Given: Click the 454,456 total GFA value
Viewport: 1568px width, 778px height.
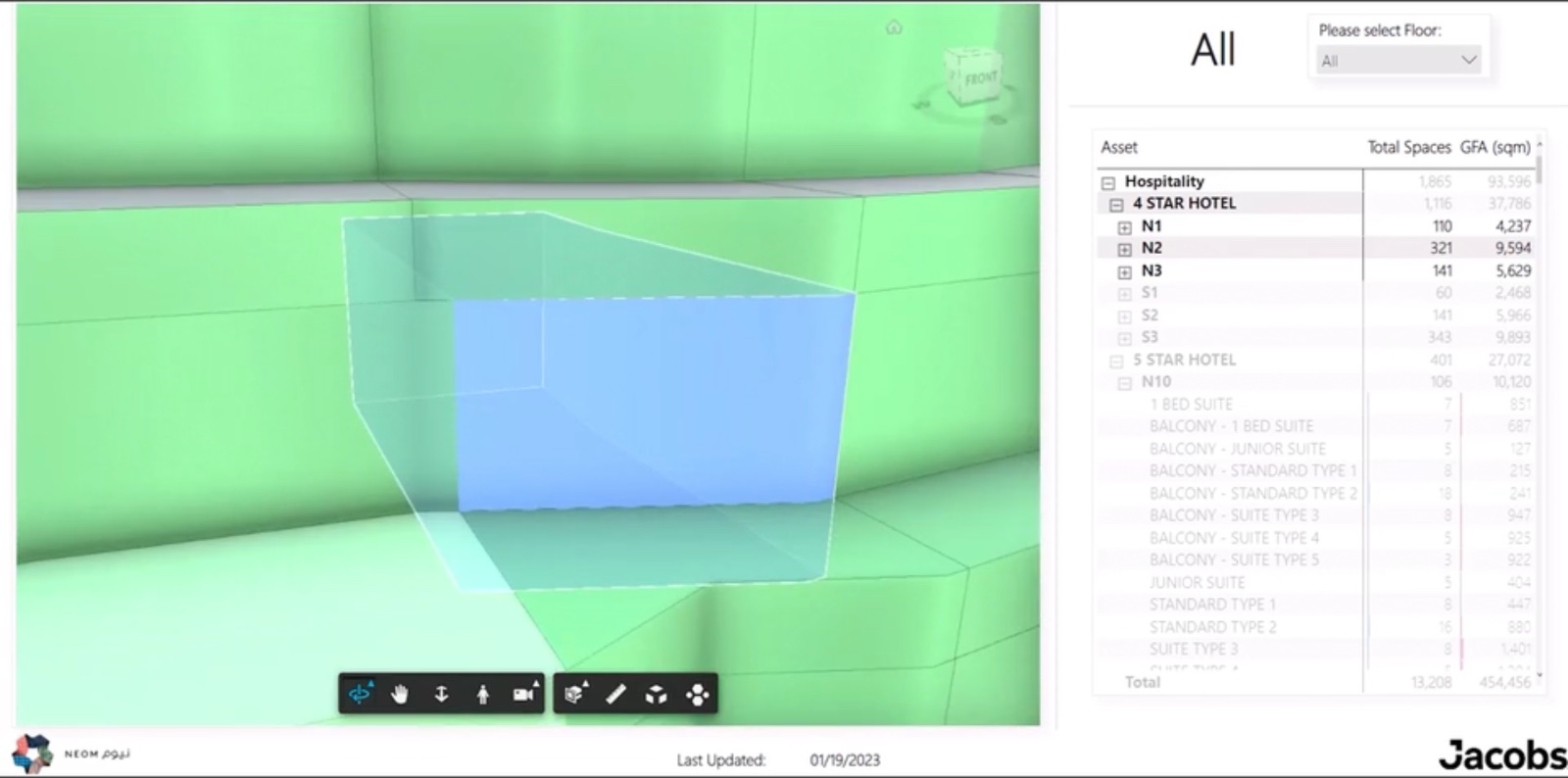Looking at the screenshot, I should click(1504, 682).
